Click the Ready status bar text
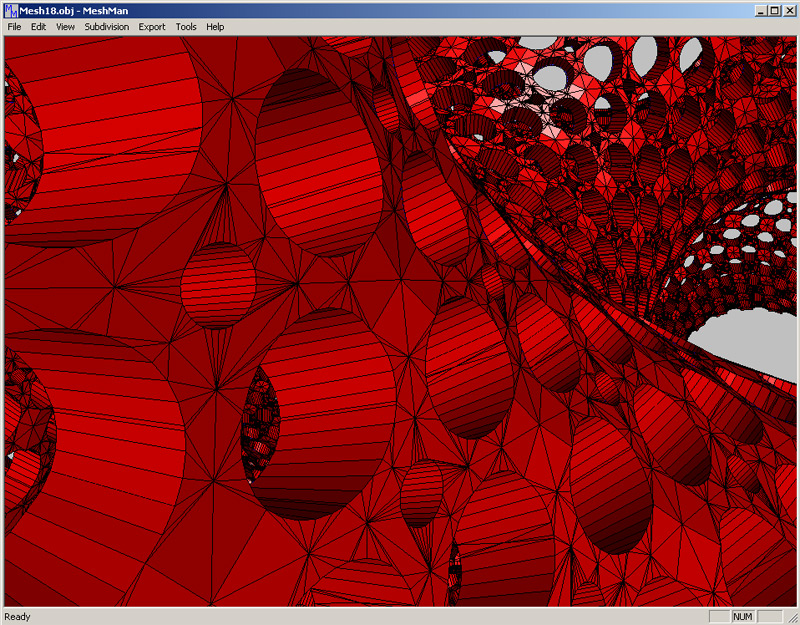The width and height of the screenshot is (800, 625). coord(18,617)
